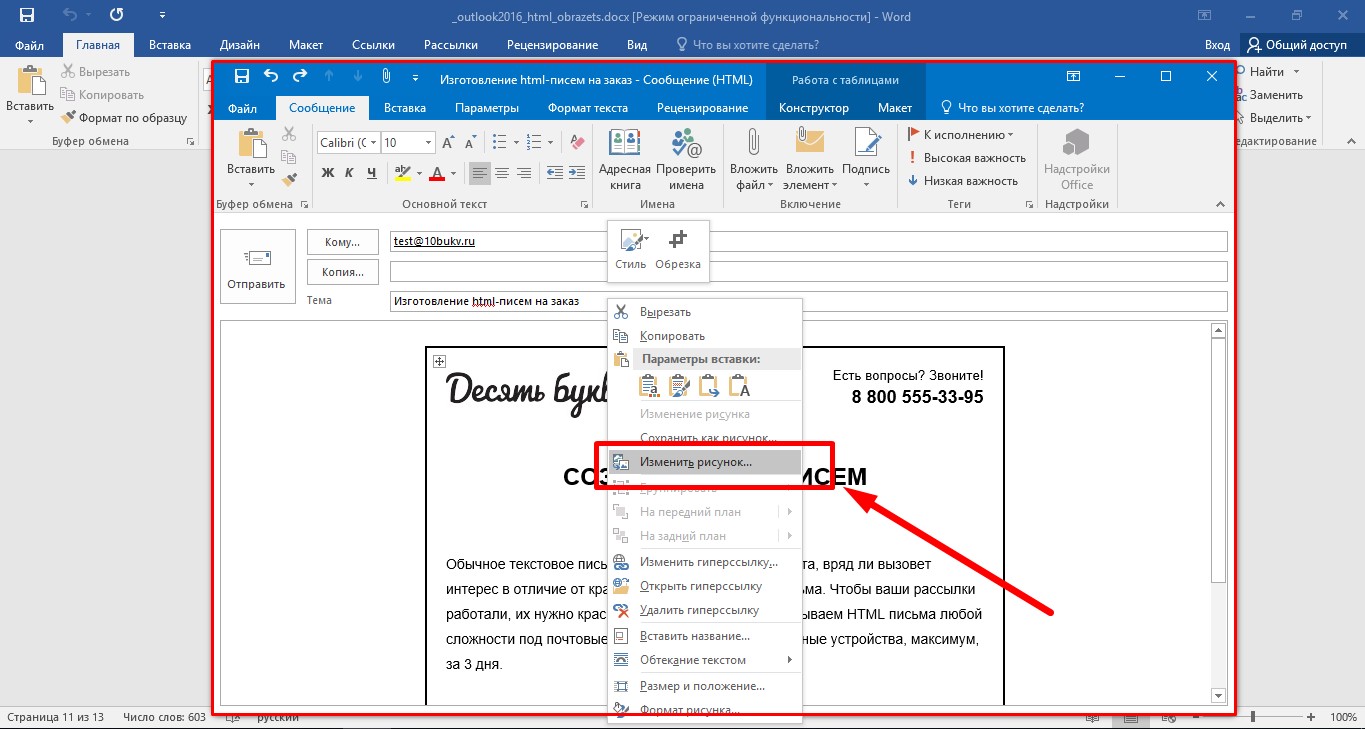Select the Обрезка crop tool
This screenshot has width=1365, height=729.
[678, 250]
